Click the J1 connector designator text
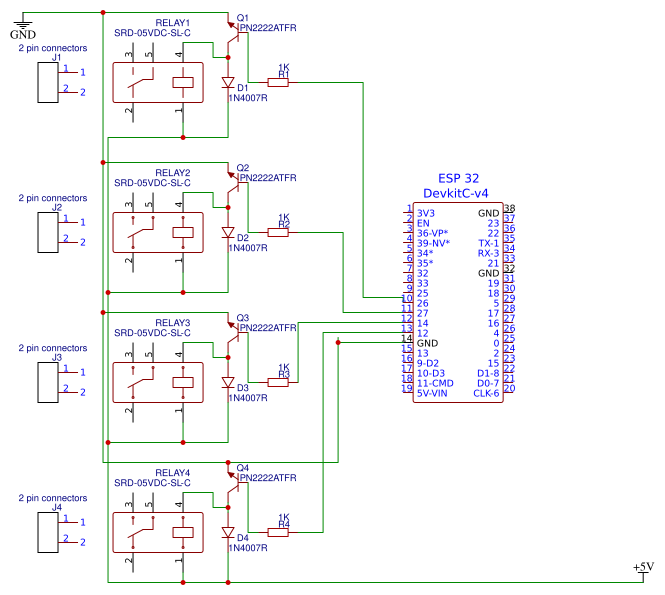The width and height of the screenshot is (665, 595). coord(56,57)
